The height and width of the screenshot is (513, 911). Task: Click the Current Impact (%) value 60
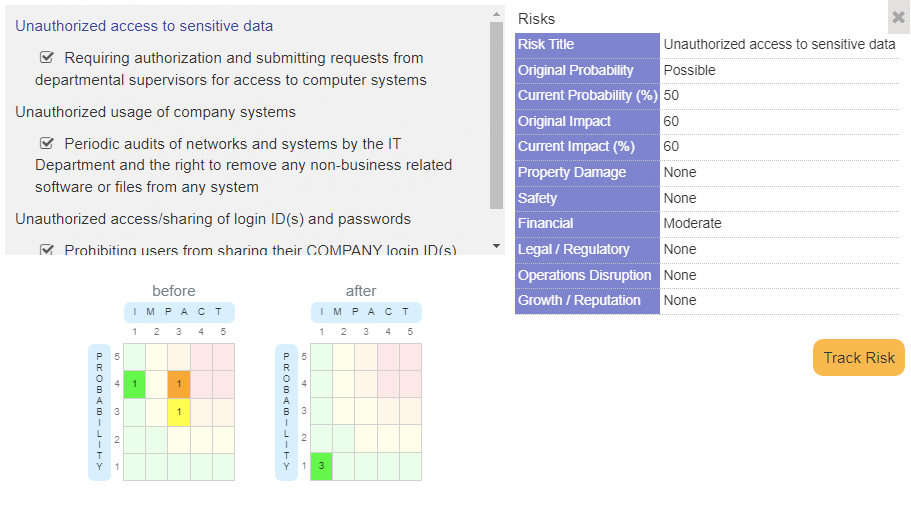click(x=672, y=146)
